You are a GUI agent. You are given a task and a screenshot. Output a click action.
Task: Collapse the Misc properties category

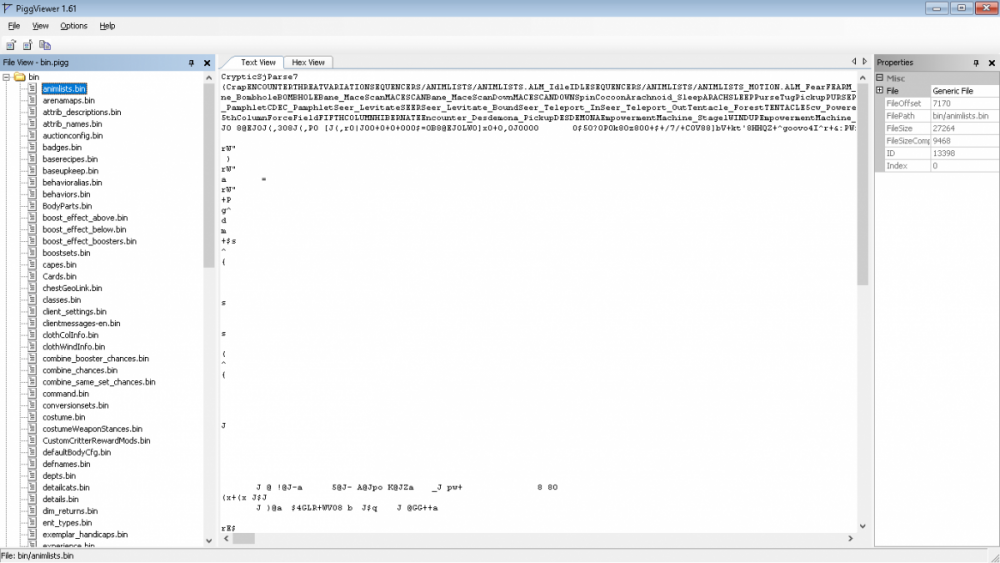tap(880, 77)
